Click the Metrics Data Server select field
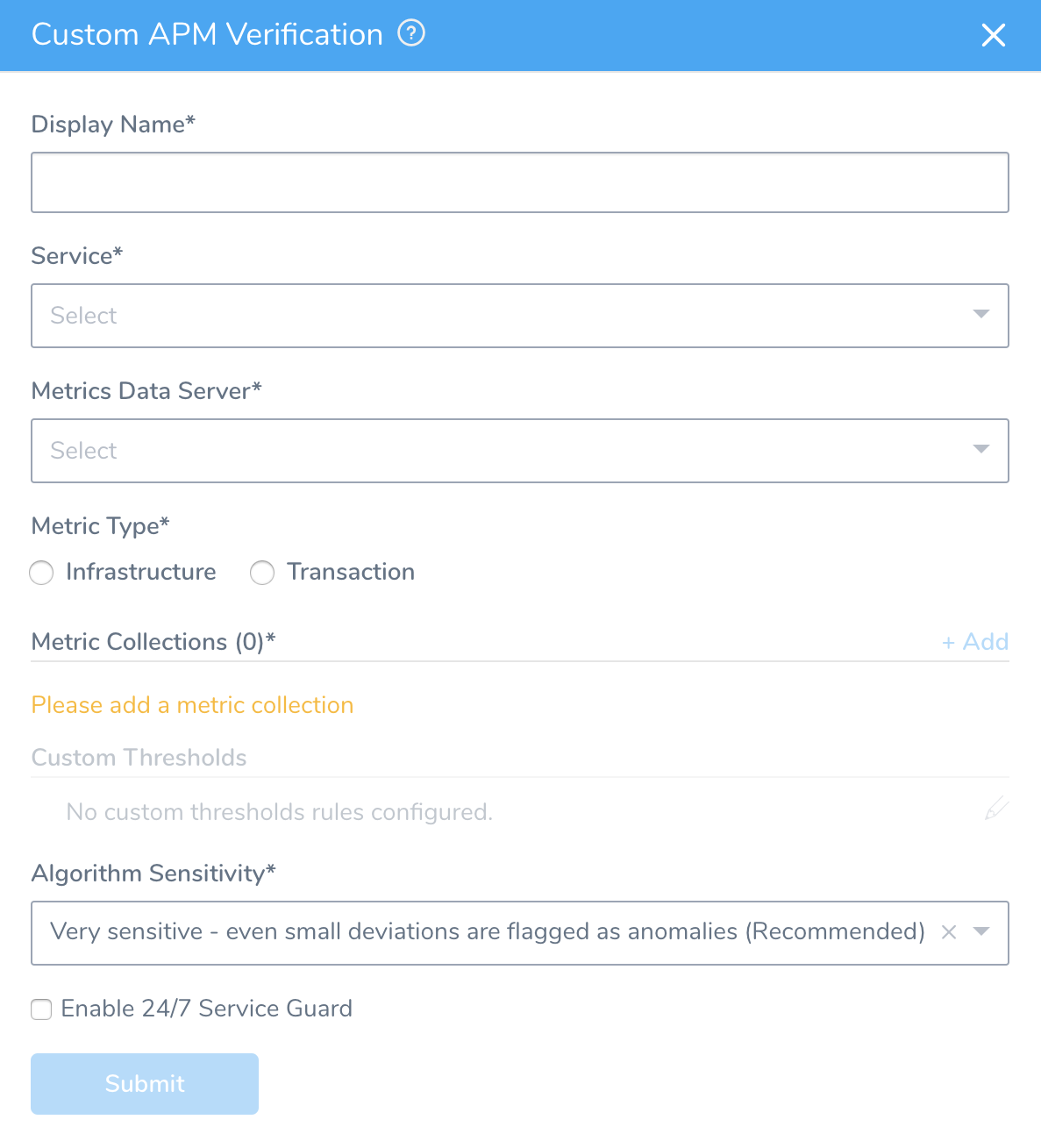 point(520,451)
